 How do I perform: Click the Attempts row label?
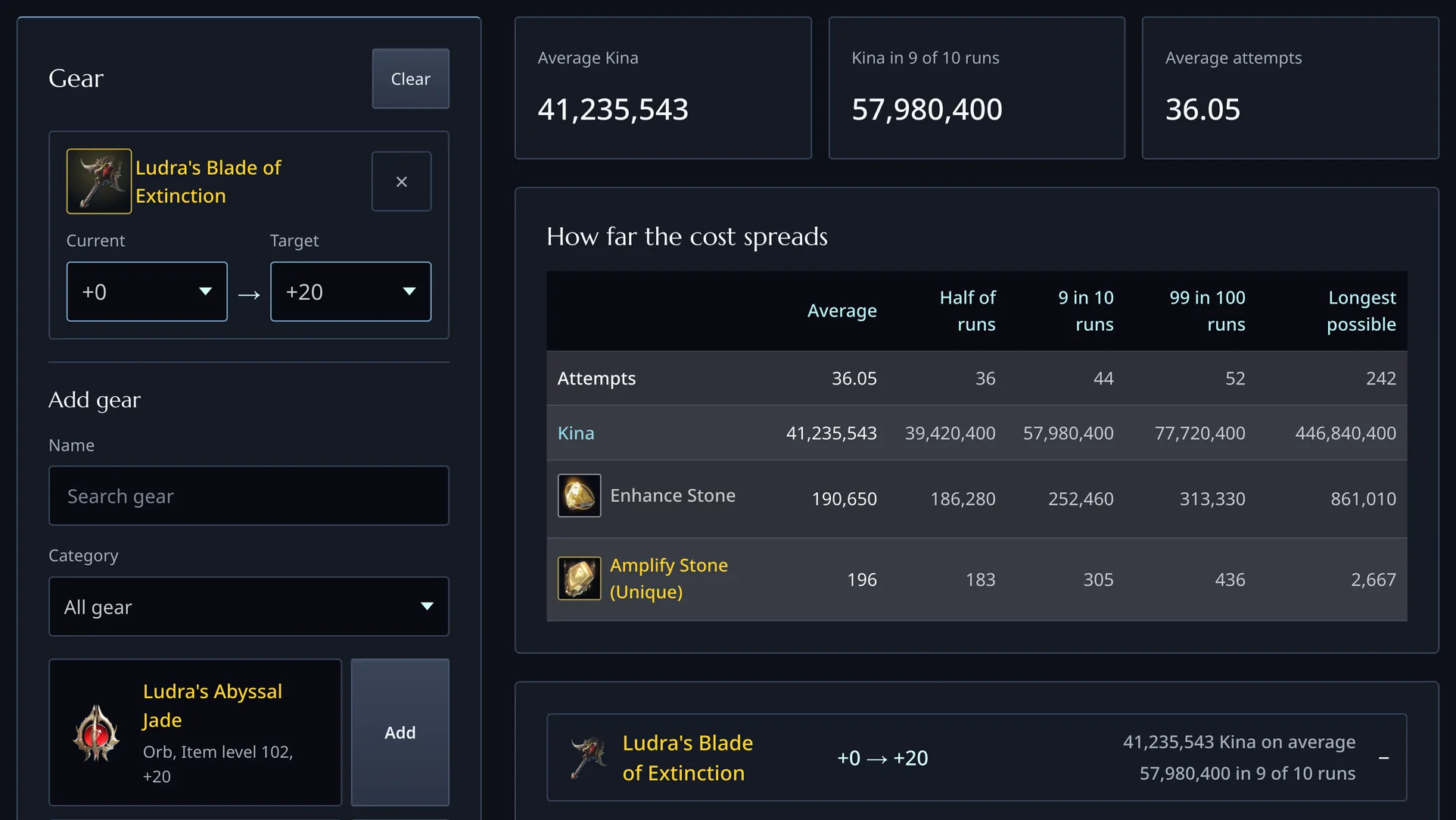596,379
